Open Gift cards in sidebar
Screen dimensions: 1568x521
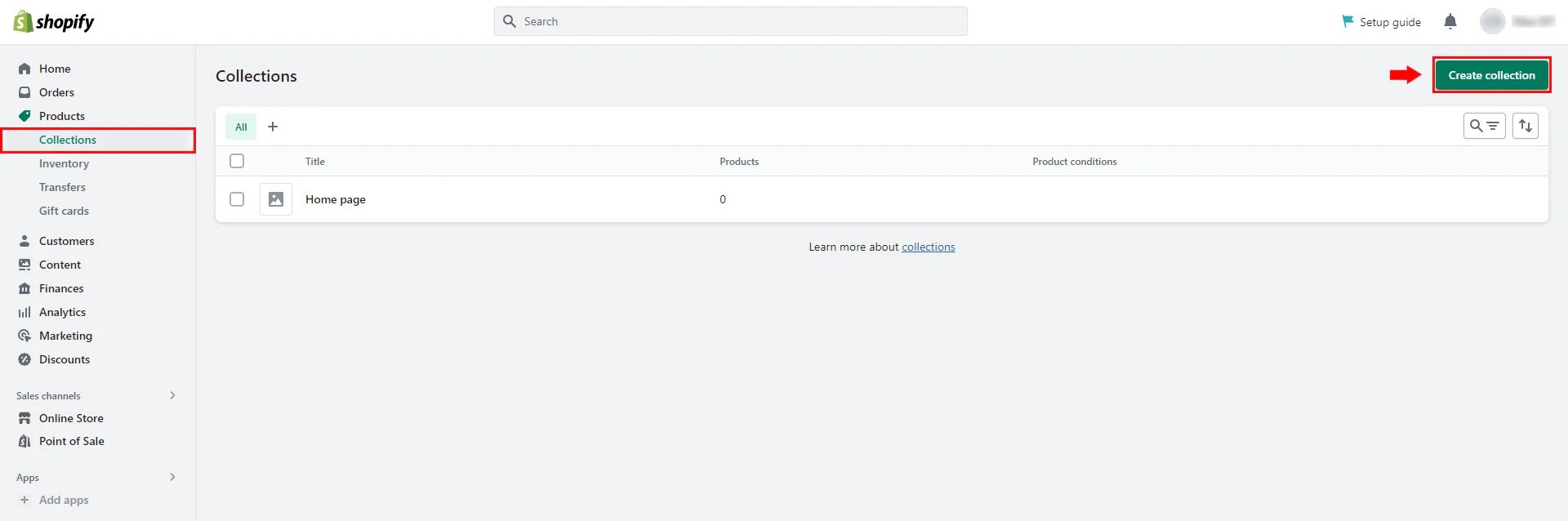[x=64, y=211]
